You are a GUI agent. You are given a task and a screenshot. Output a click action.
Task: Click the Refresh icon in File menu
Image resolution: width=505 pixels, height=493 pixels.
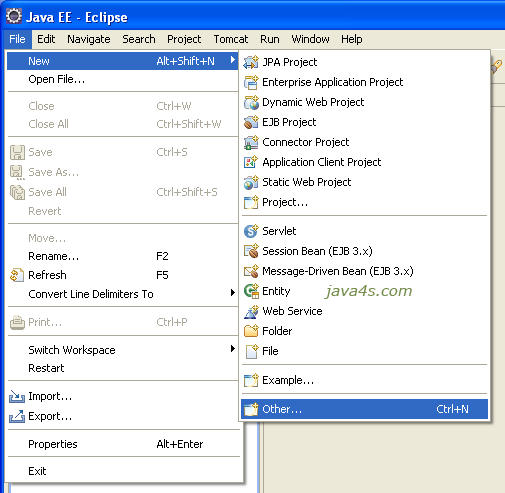pyautogui.click(x=17, y=275)
